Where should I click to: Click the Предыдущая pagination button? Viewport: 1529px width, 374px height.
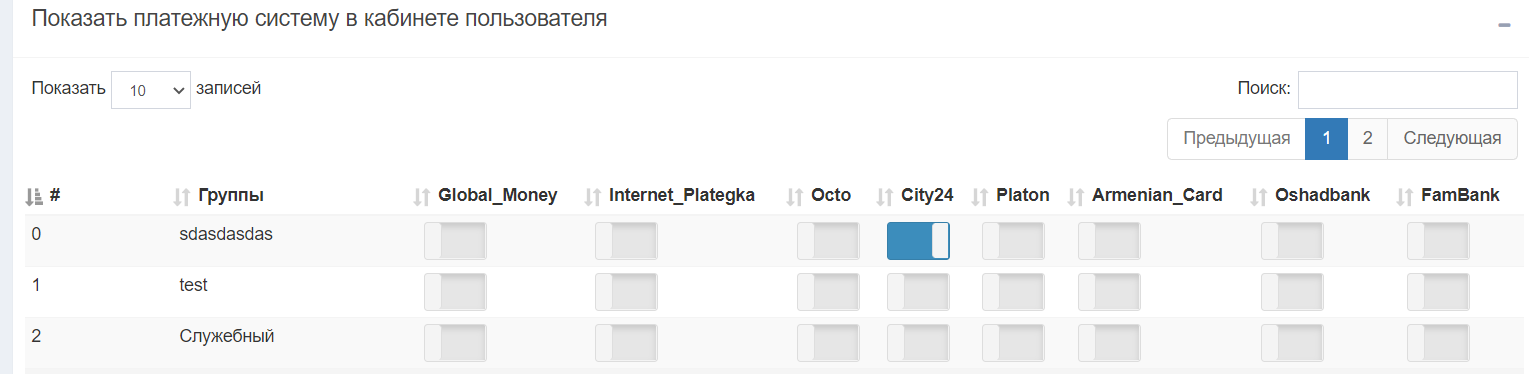coord(1236,139)
